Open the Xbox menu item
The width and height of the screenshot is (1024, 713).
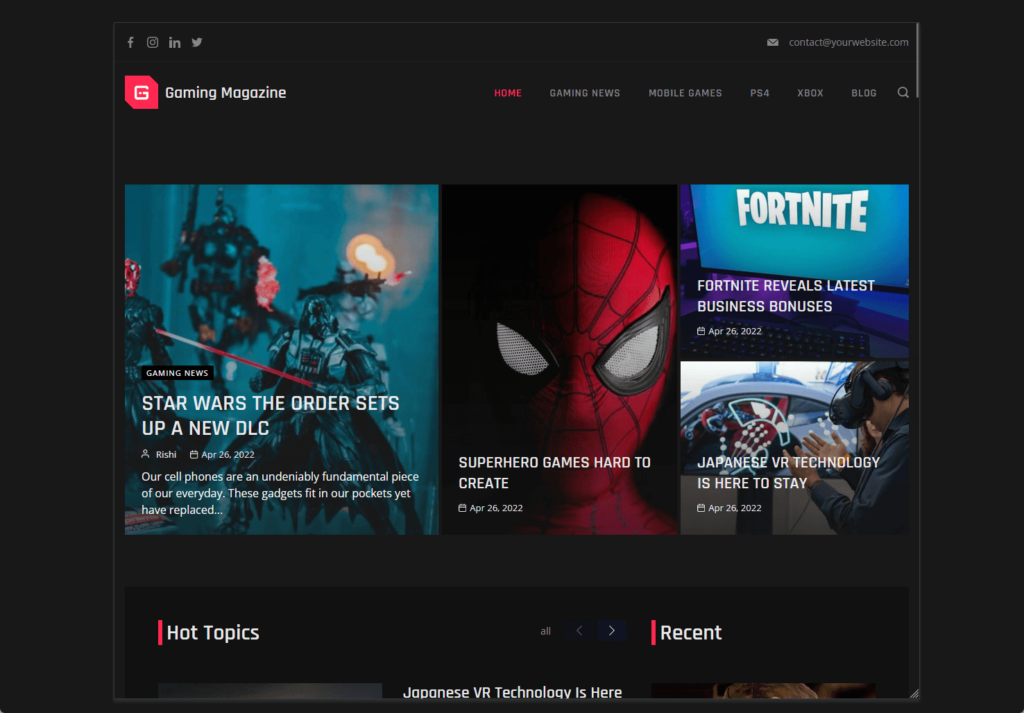[810, 93]
